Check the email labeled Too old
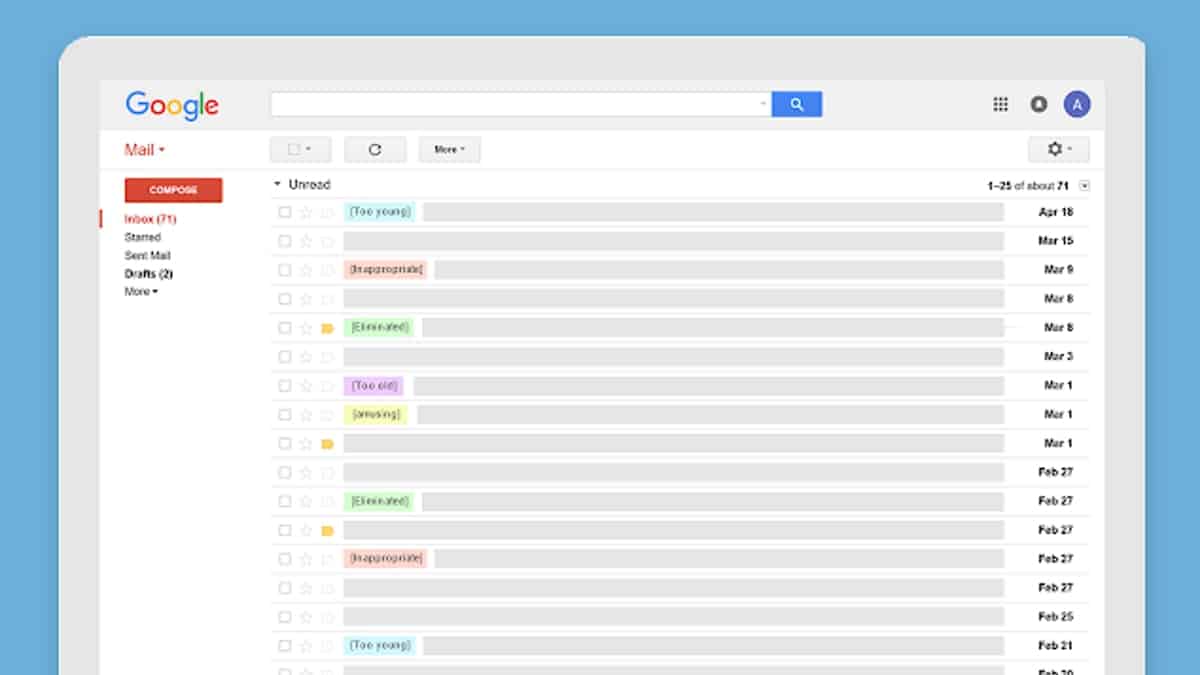This screenshot has height=675, width=1200. [283, 385]
